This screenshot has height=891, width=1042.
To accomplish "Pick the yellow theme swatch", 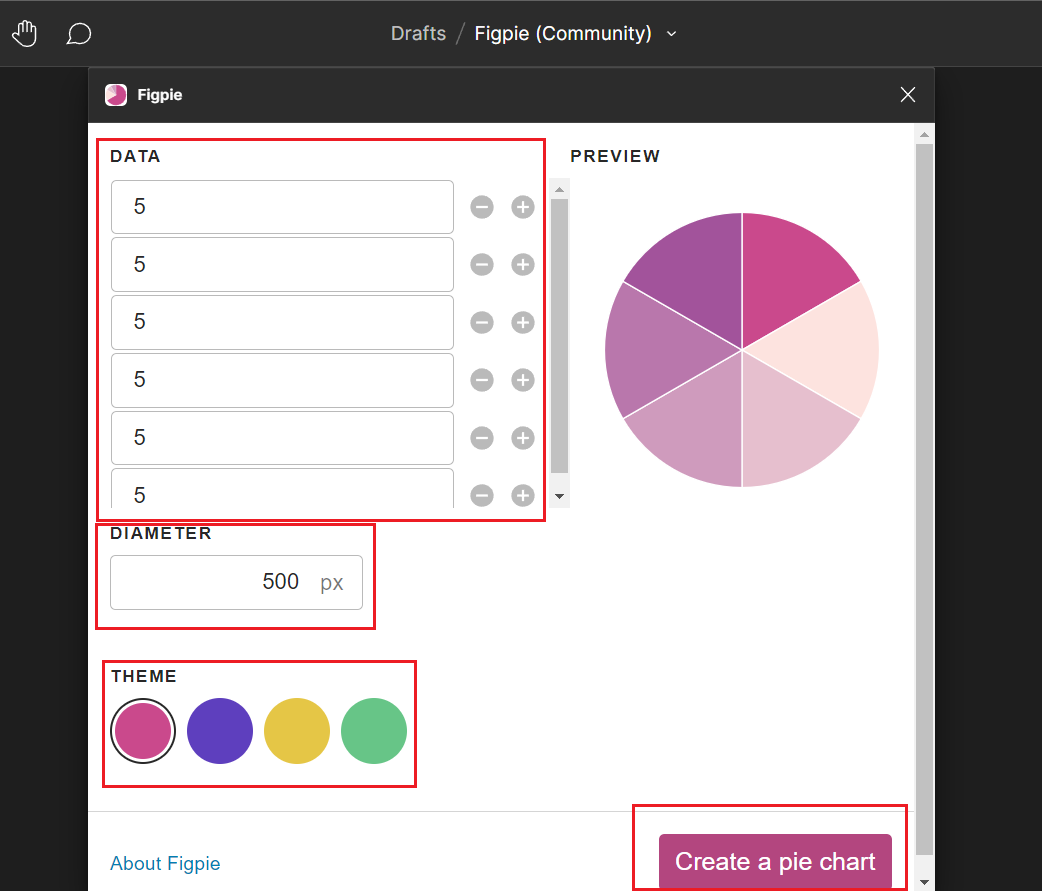I will pos(297,731).
